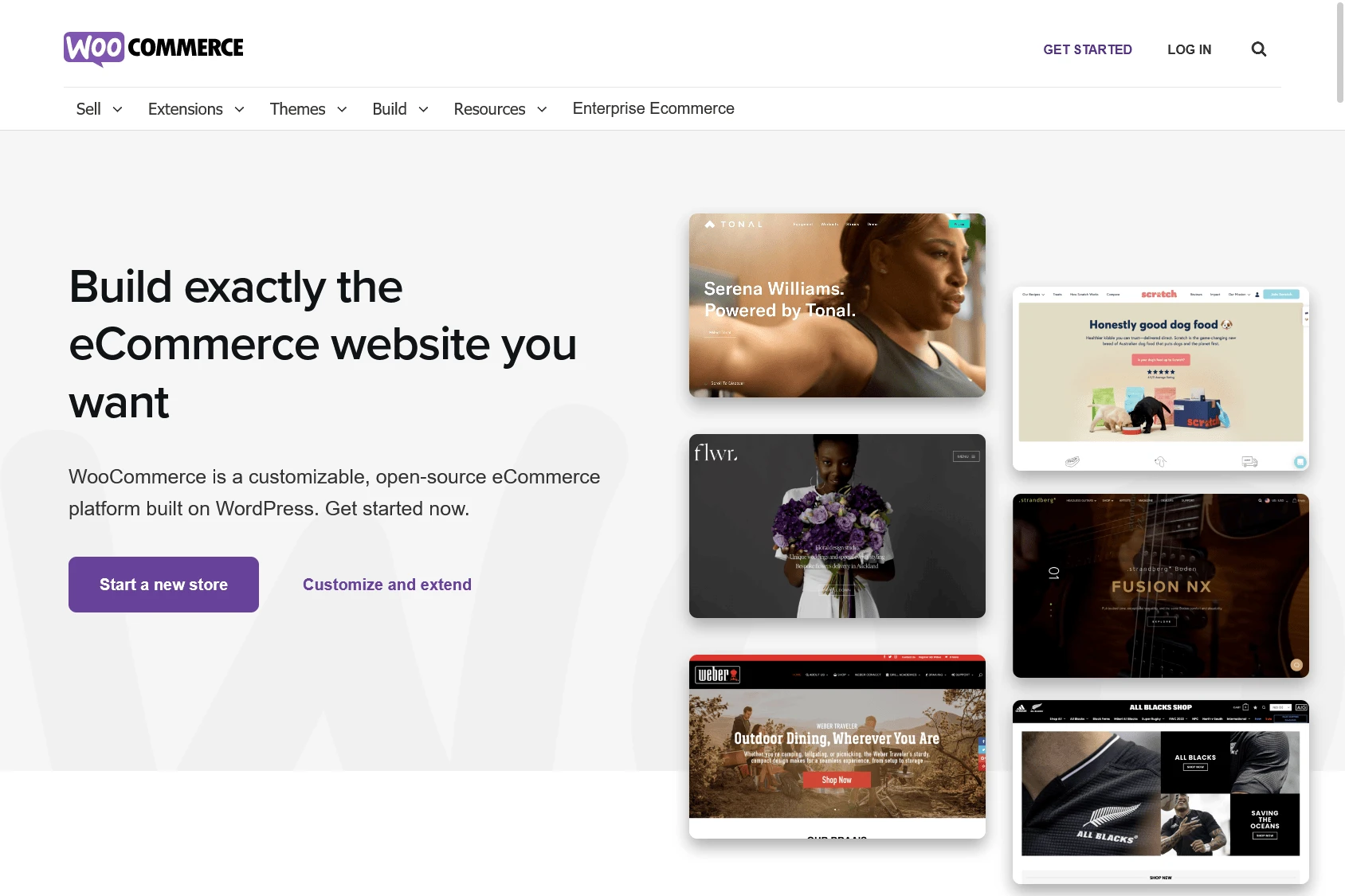Open the strandberg Fusion NX showcase thumbnail
Image resolution: width=1345 pixels, height=896 pixels.
pos(1161,585)
